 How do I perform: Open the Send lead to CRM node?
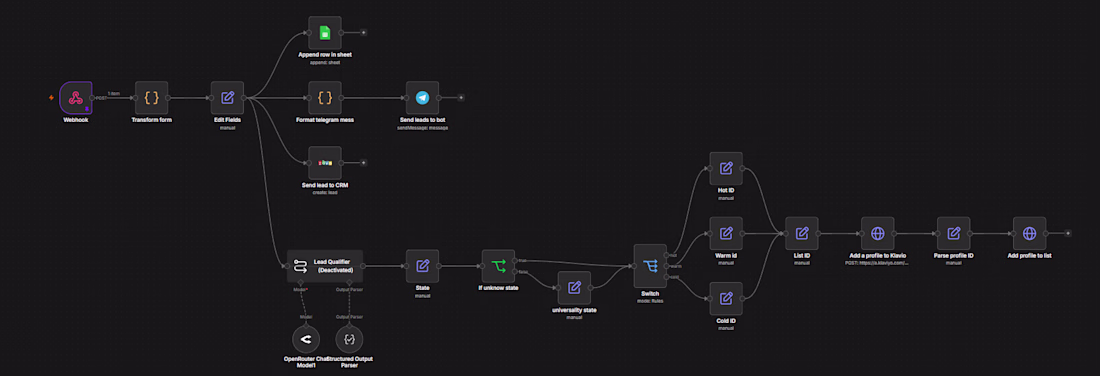[x=325, y=163]
